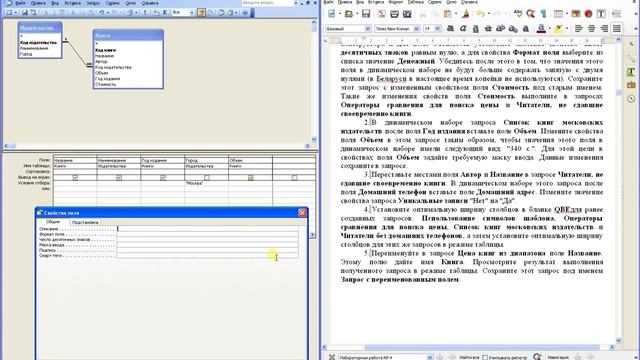
Task: Click the Export PDF icon in Writer
Action: (382, 13)
